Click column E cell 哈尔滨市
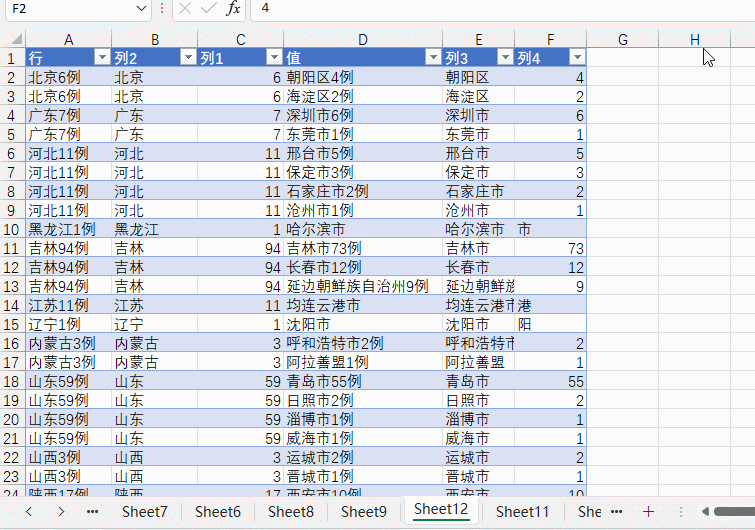 click(479, 229)
